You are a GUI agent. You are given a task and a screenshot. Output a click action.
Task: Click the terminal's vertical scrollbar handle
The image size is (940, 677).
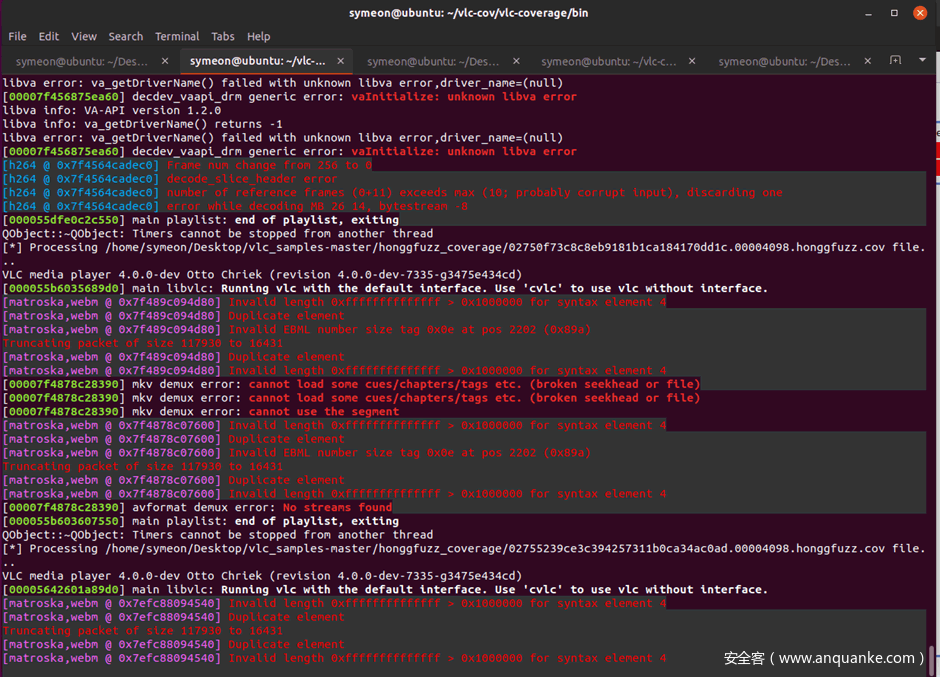(x=934, y=658)
